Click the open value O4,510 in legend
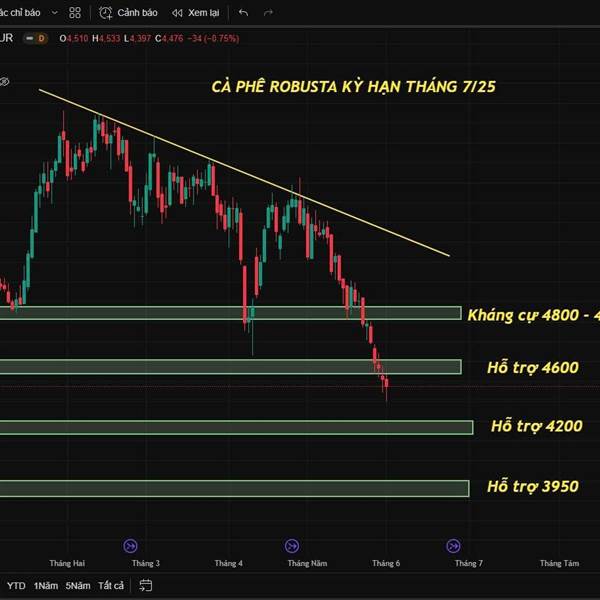The width and height of the screenshot is (600, 600). [x=74, y=38]
